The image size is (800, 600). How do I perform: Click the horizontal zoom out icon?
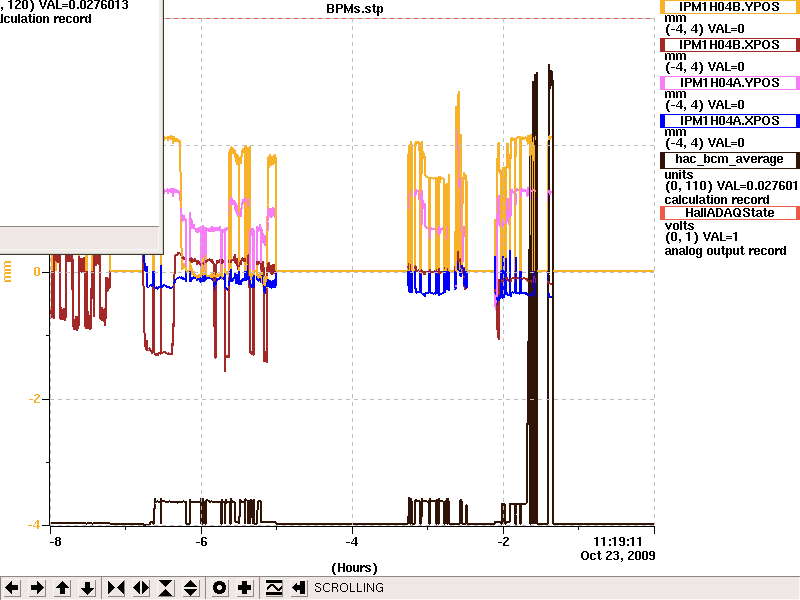[x=141, y=588]
